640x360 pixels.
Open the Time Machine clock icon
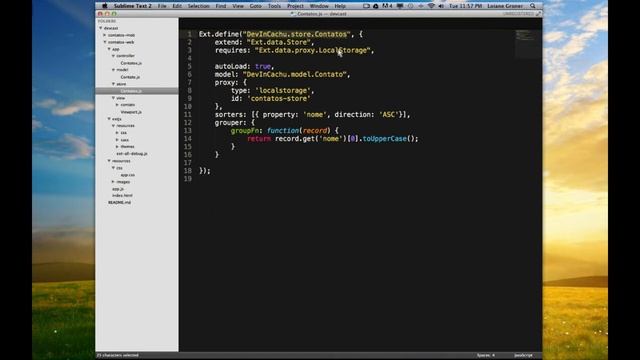(x=410, y=6)
